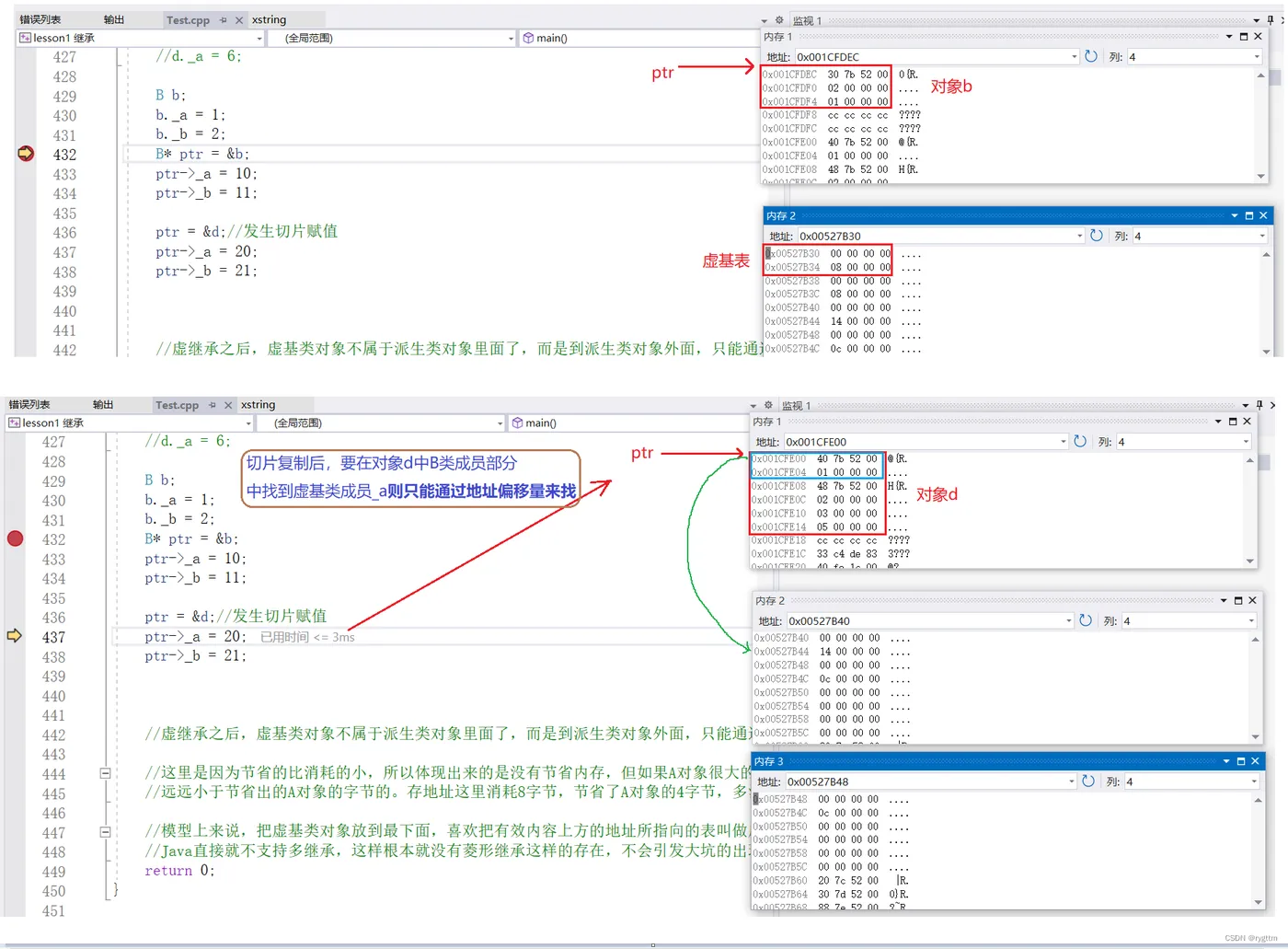1288x949 pixels.
Task: Maximize the 内存 1 panel showing 0x001CFDEC
Action: (1244, 37)
